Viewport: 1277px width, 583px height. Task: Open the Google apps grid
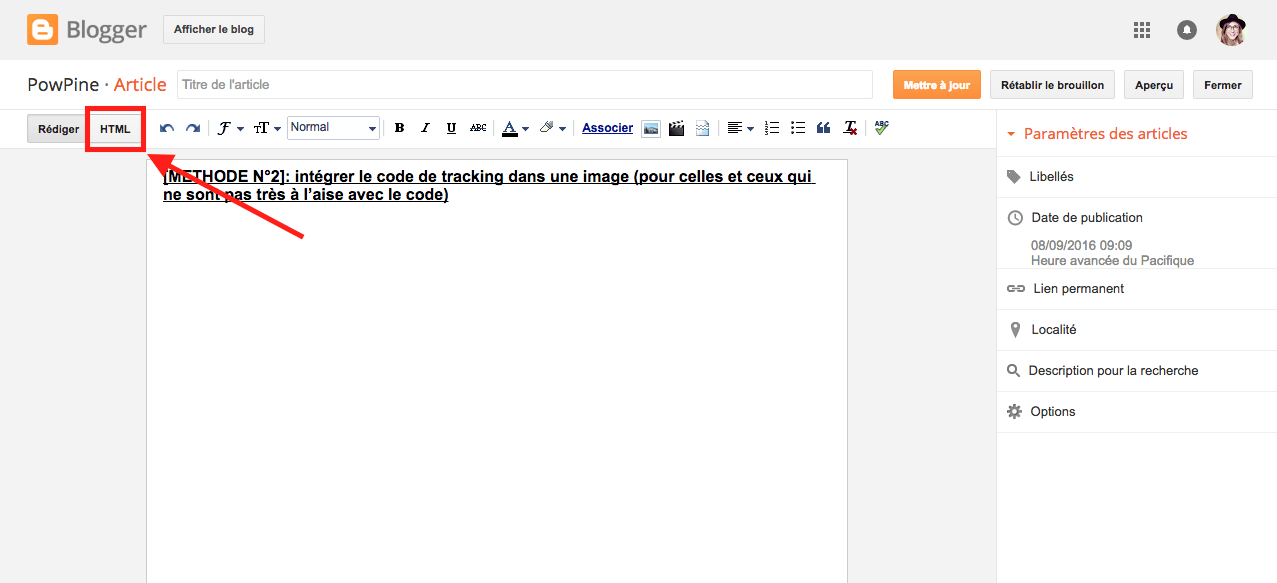1142,30
